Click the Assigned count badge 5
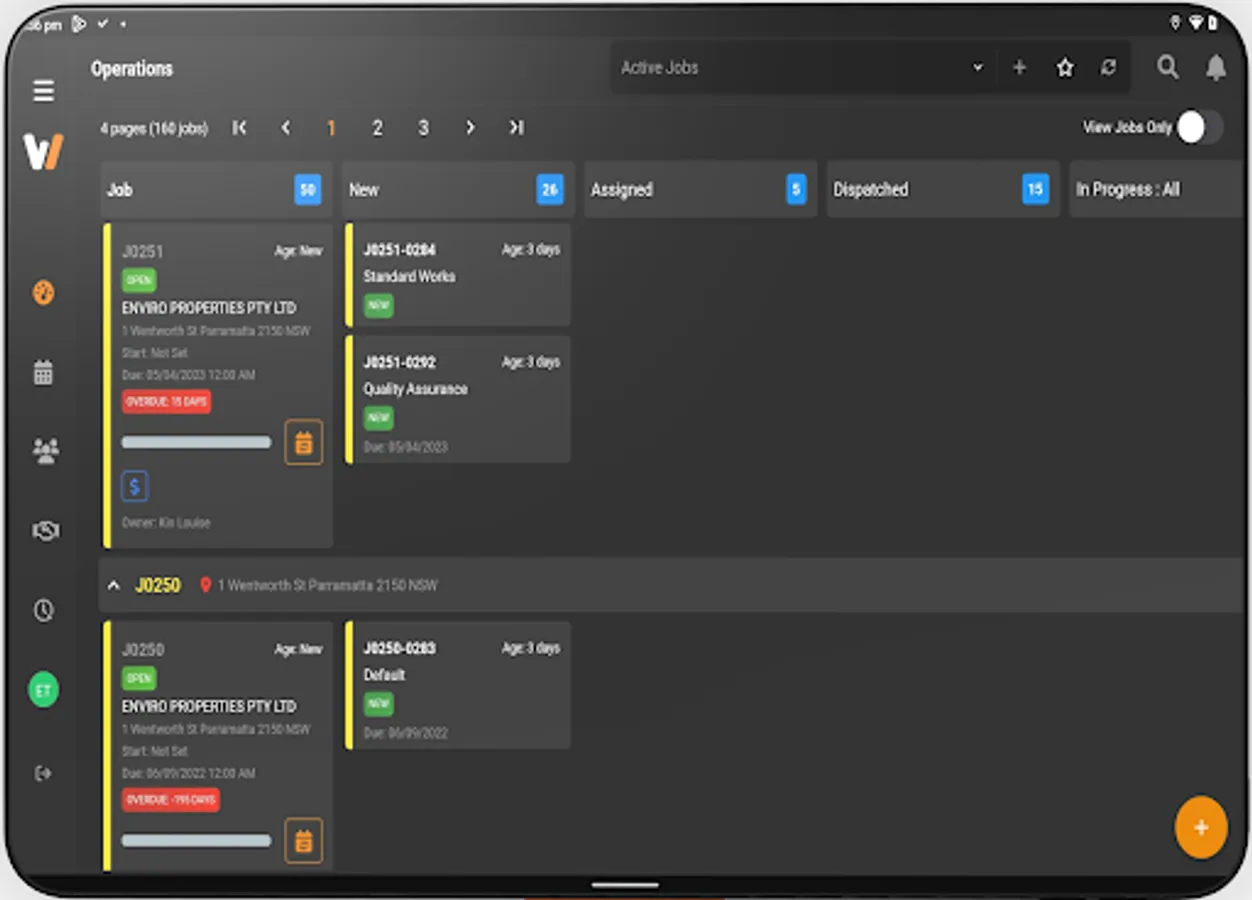The image size is (1252, 900). coord(796,189)
